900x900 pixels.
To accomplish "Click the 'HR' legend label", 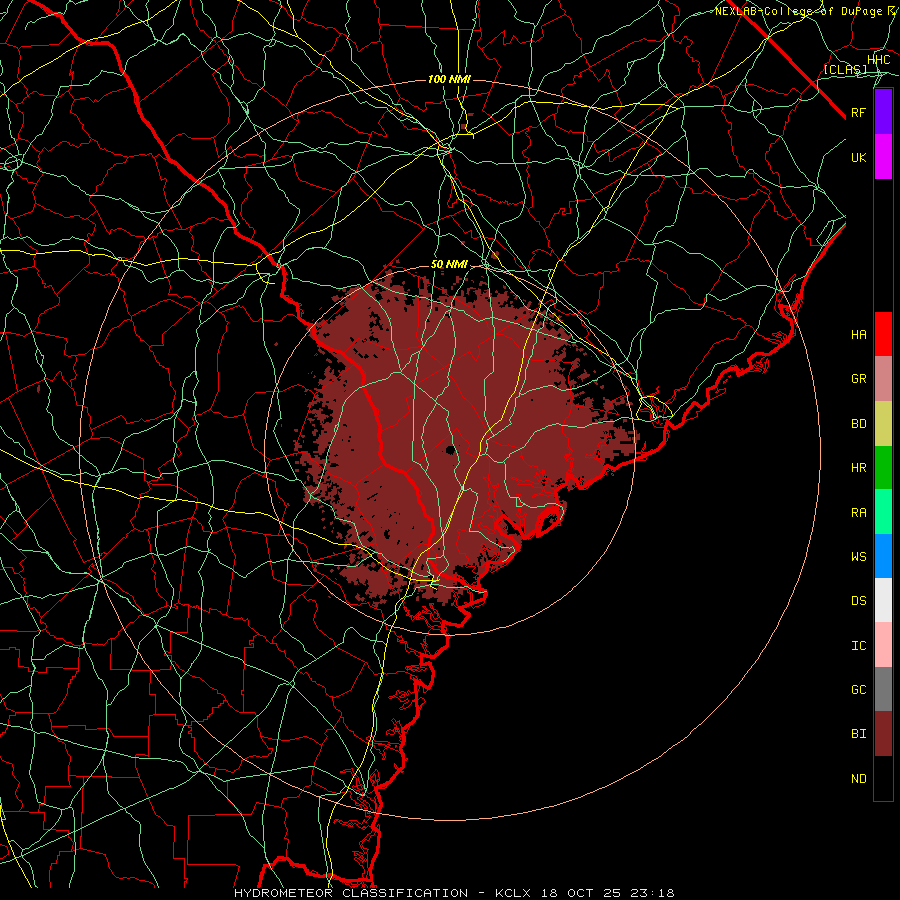I will pyautogui.click(x=858, y=468).
